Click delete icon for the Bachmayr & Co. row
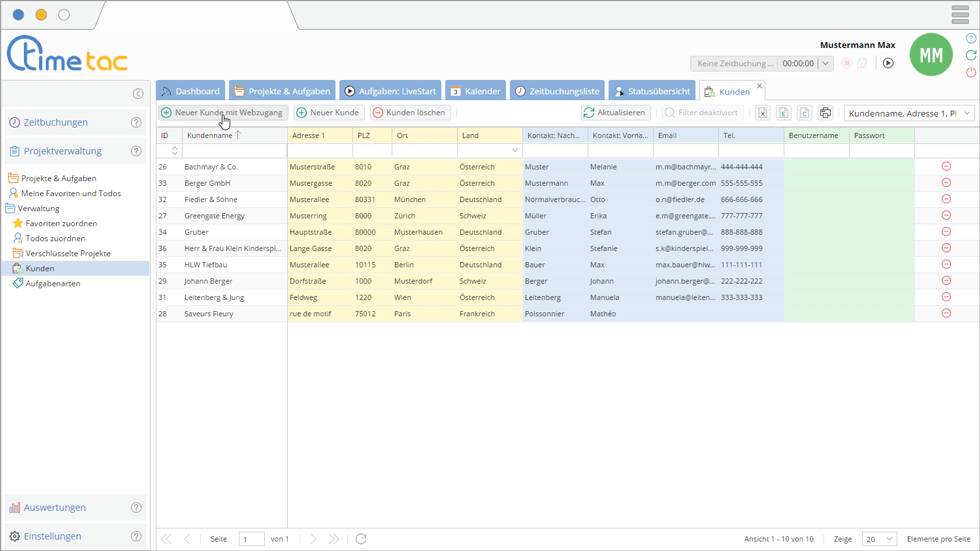Screen dimensions: 980x551 pyautogui.click(x=946, y=167)
